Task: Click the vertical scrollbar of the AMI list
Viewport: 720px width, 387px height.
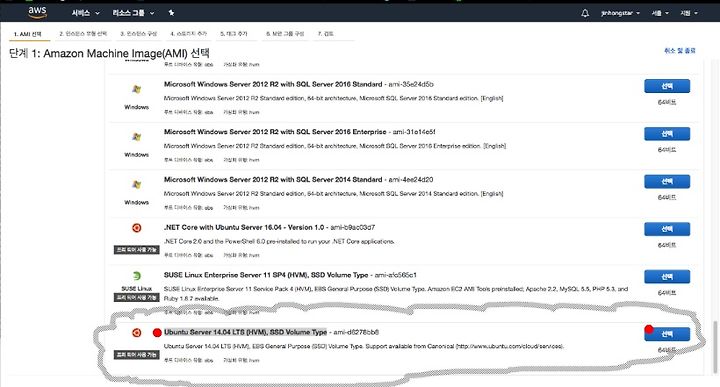Action: 714,348
